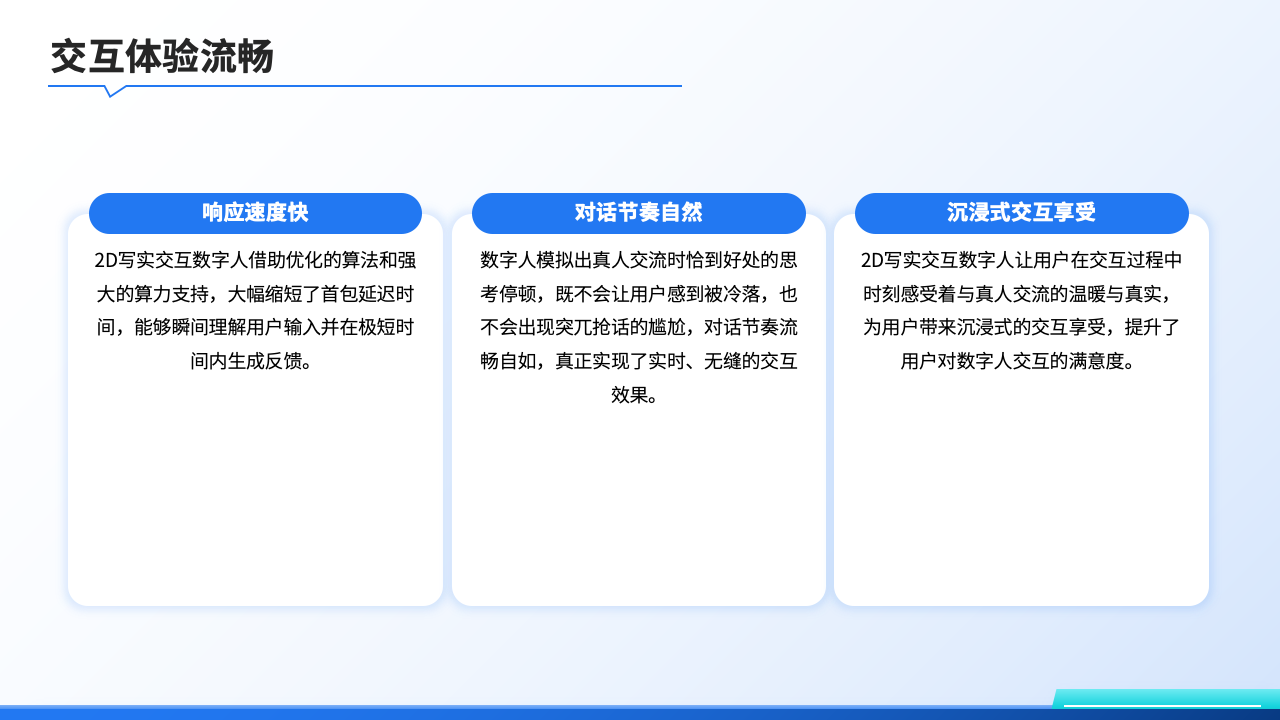Click the text line 效果。 in middle card
This screenshot has width=1280, height=720.
639,395
